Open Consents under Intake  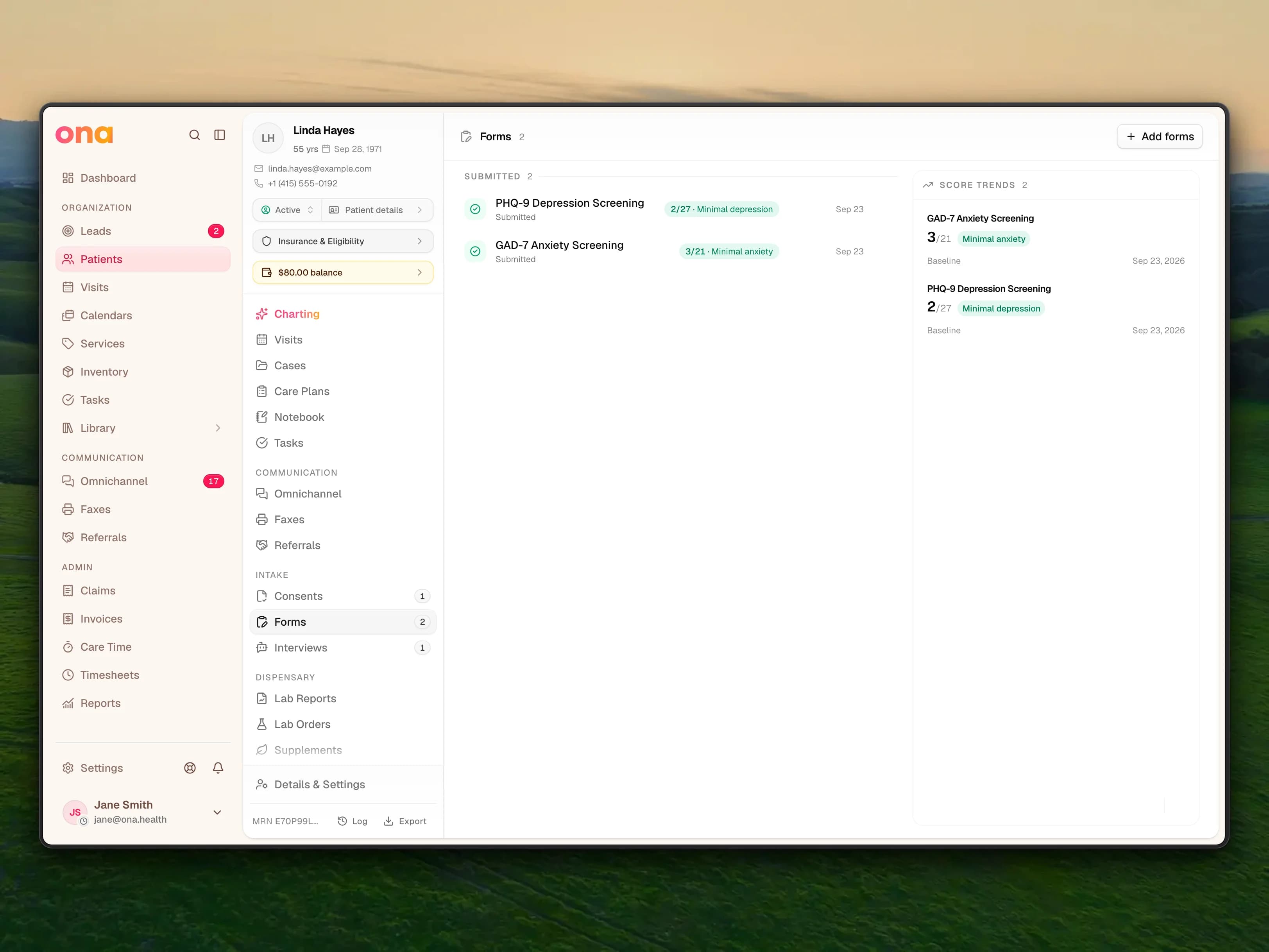click(x=343, y=596)
